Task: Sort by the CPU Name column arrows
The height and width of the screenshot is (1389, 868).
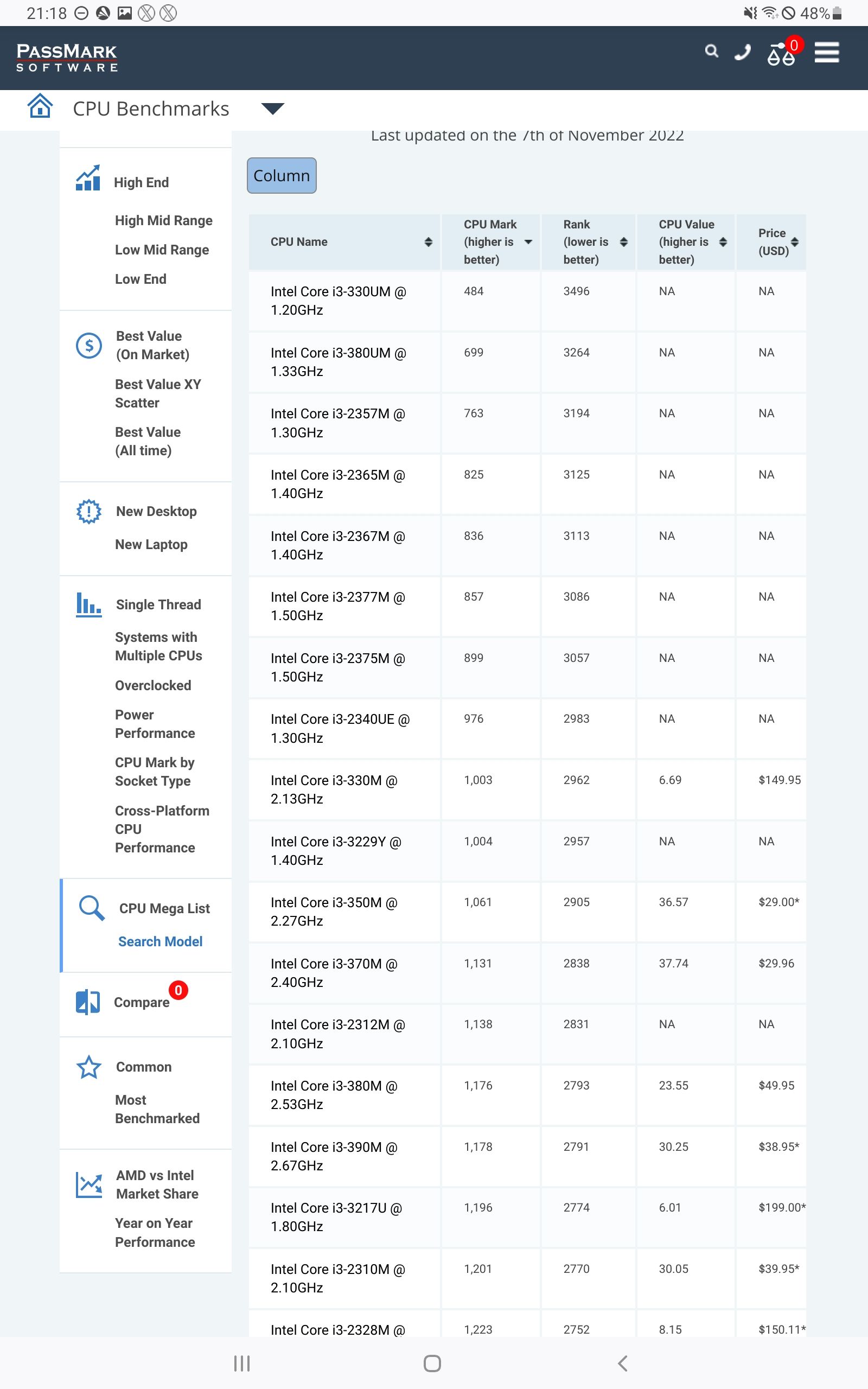Action: [x=428, y=242]
